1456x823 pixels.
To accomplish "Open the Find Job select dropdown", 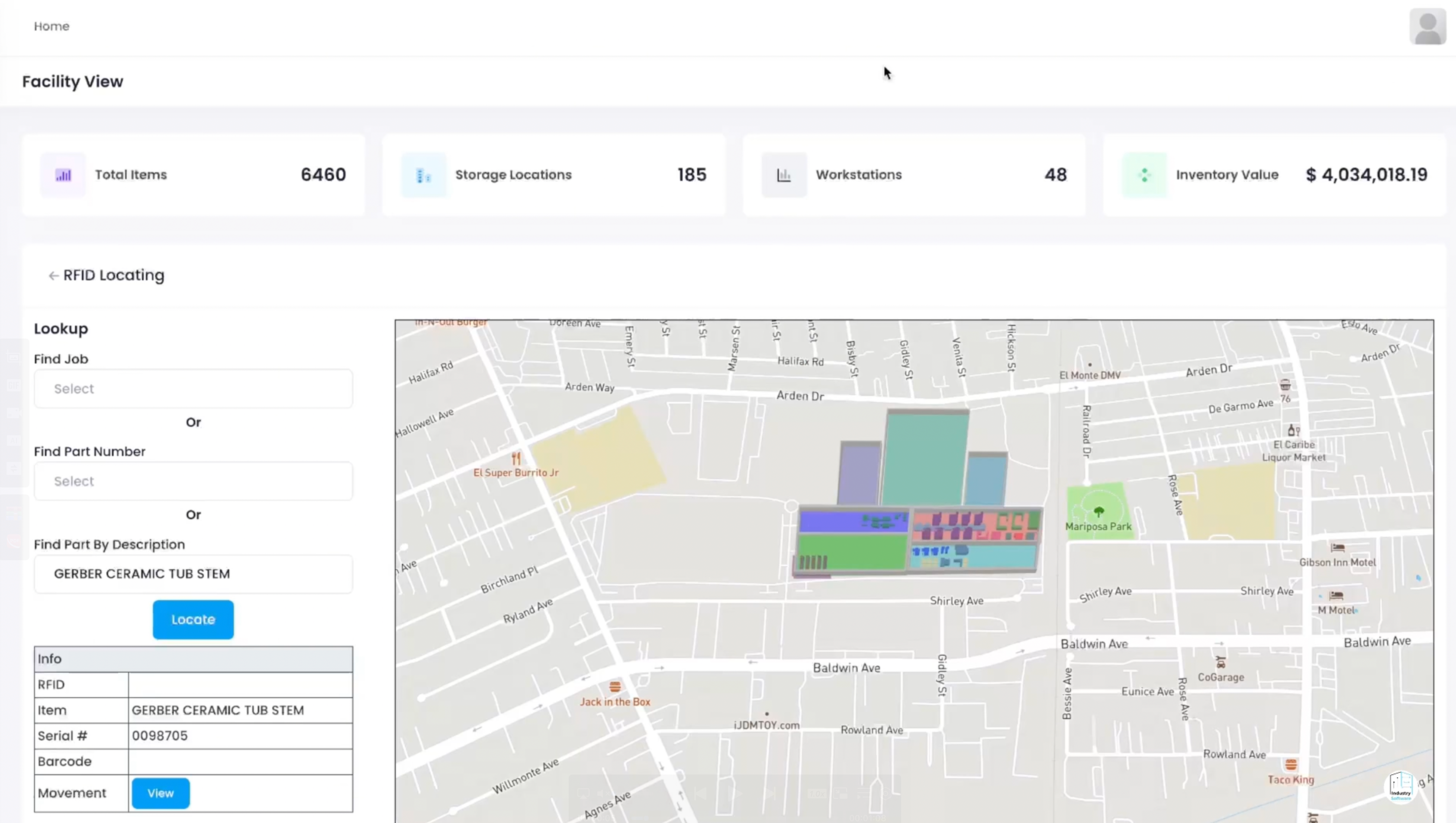I will tap(193, 389).
